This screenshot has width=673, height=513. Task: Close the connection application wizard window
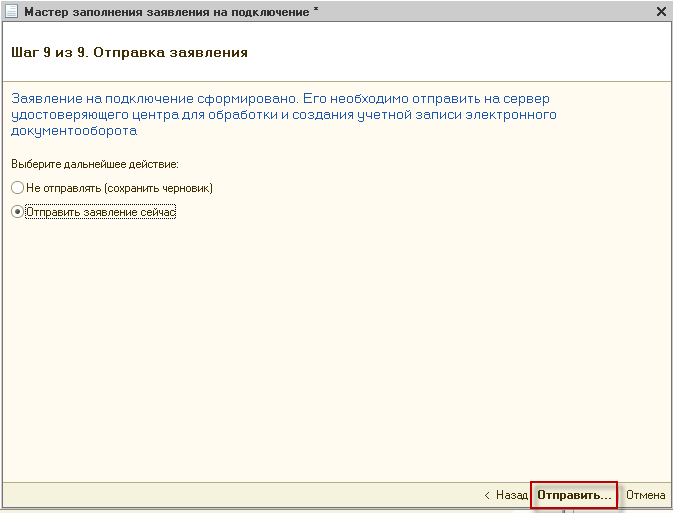(660, 11)
